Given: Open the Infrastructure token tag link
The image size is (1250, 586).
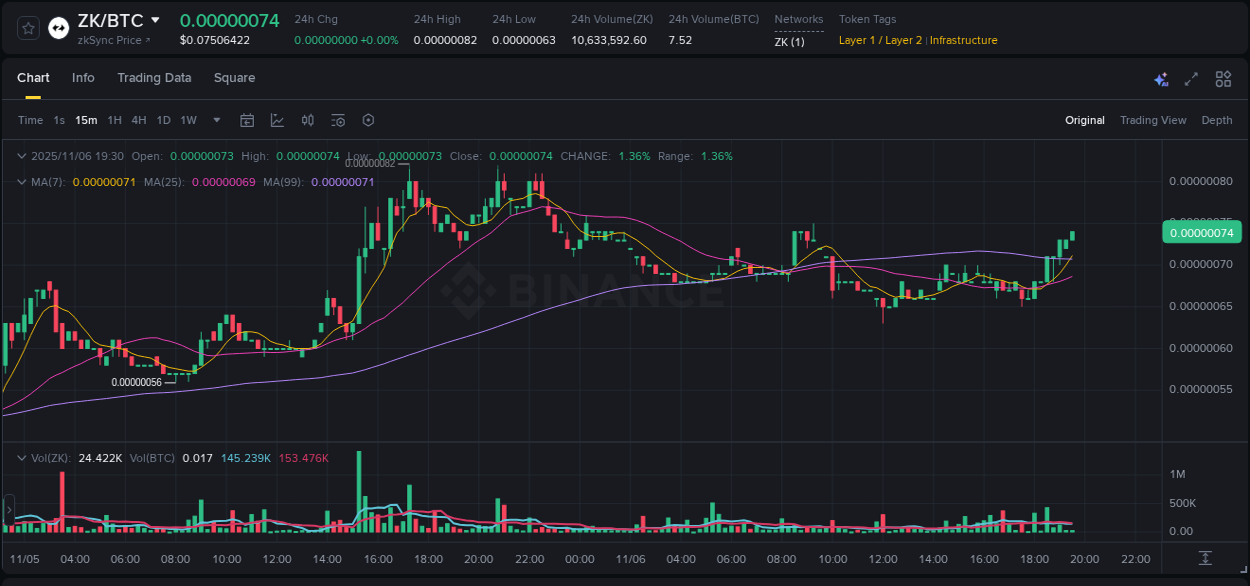Looking at the screenshot, I should [x=963, y=40].
